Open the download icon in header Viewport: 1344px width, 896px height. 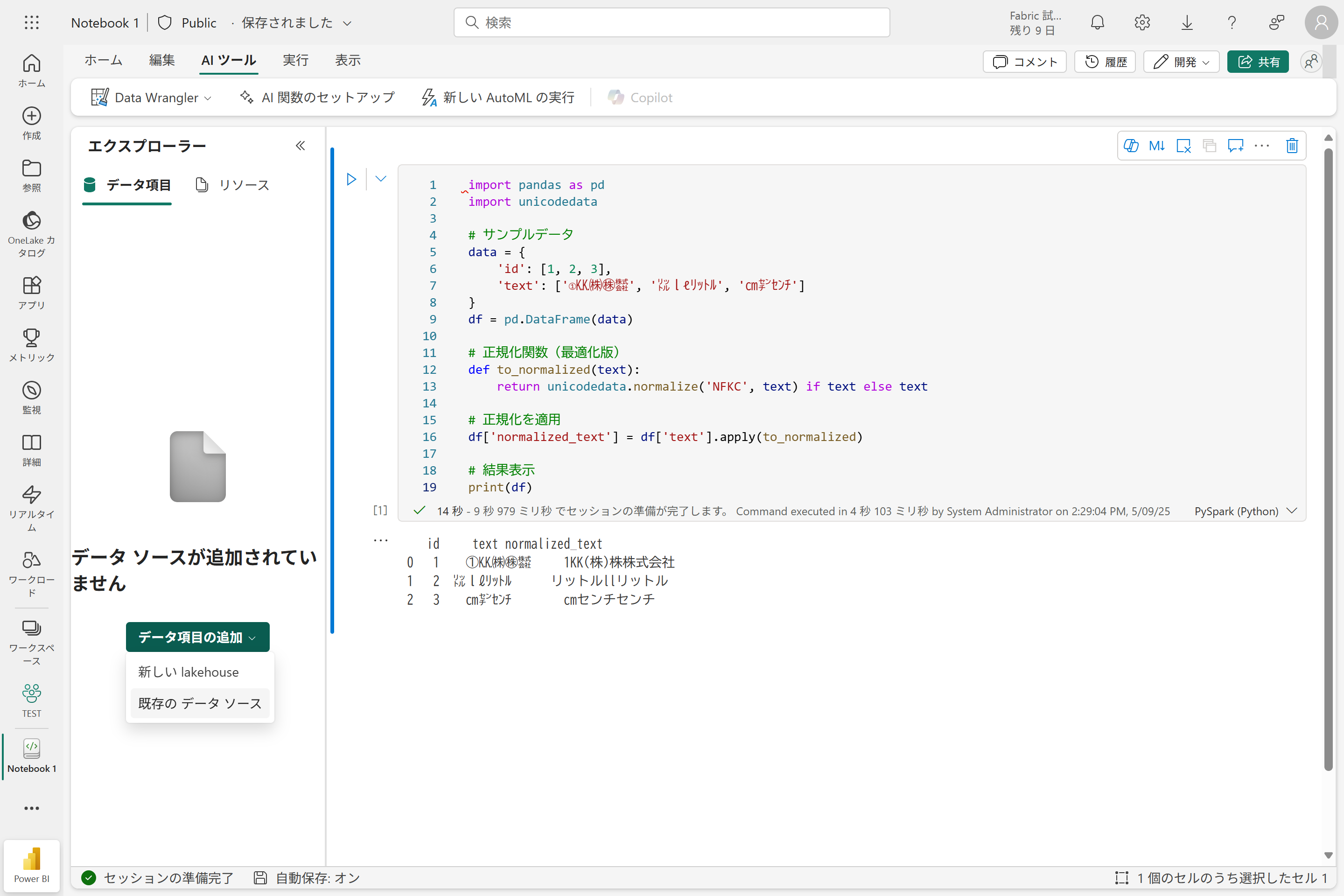tap(1187, 23)
